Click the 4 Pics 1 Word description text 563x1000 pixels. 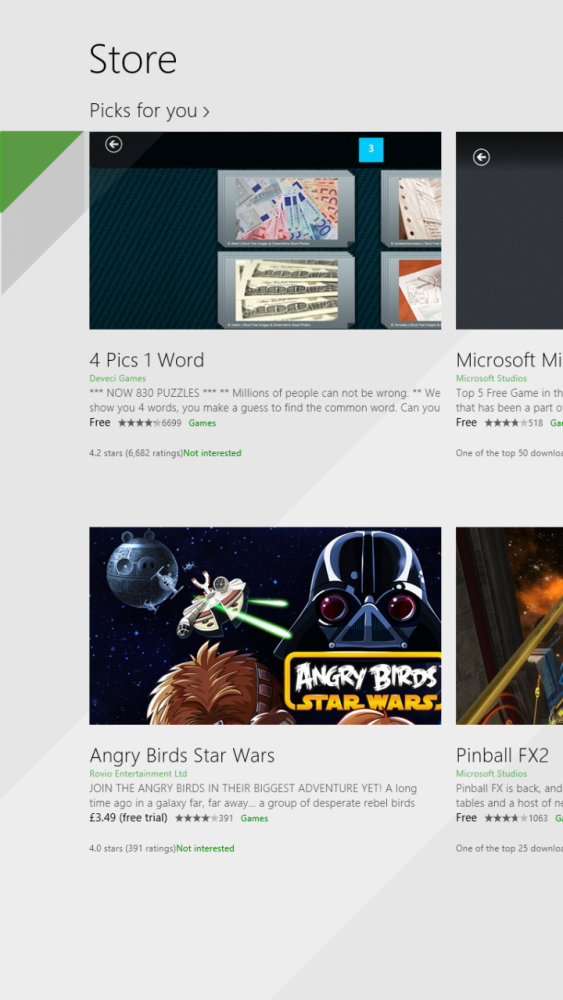[265, 401]
